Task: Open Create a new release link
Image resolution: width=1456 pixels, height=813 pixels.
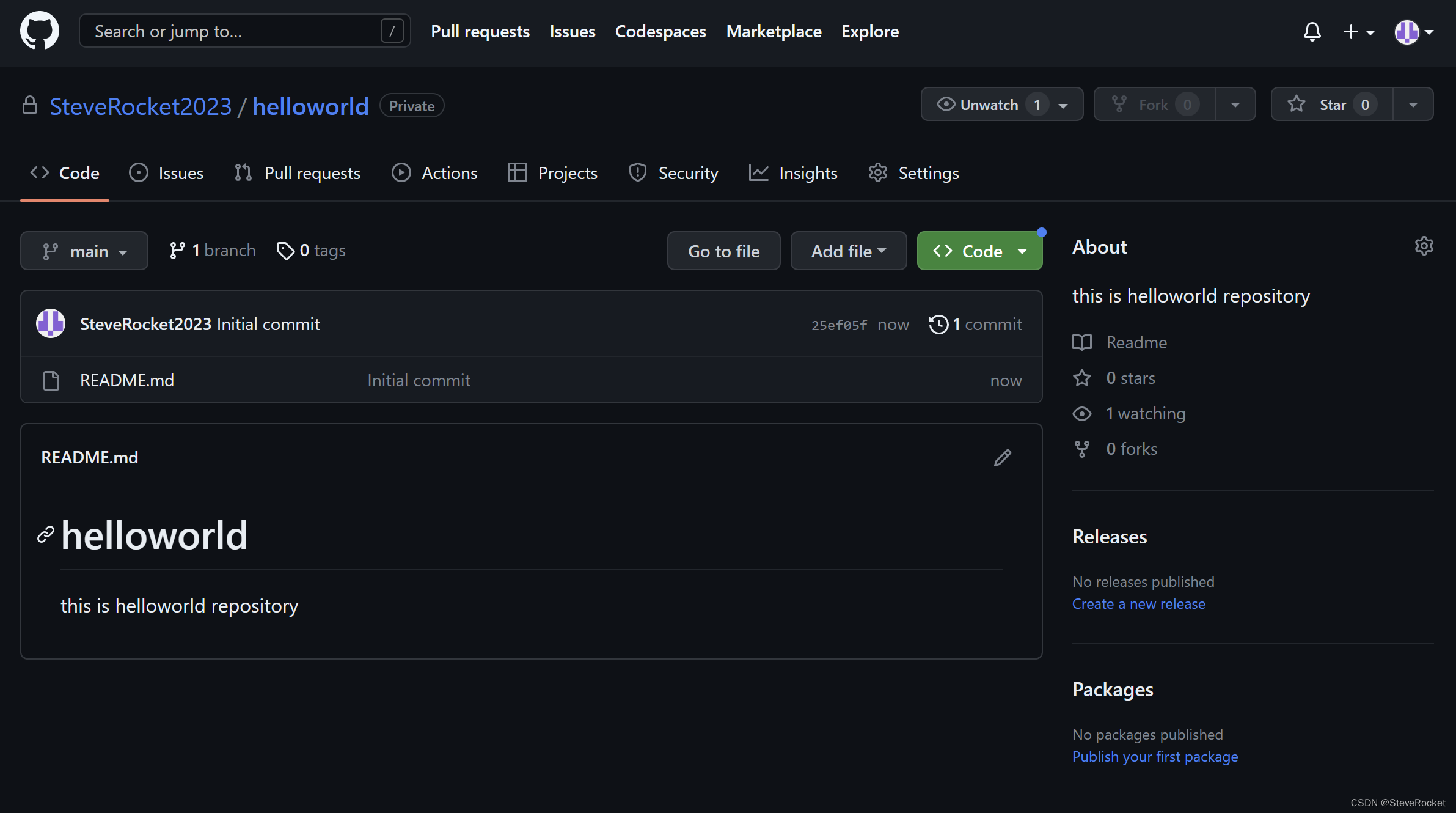Action: point(1138,603)
